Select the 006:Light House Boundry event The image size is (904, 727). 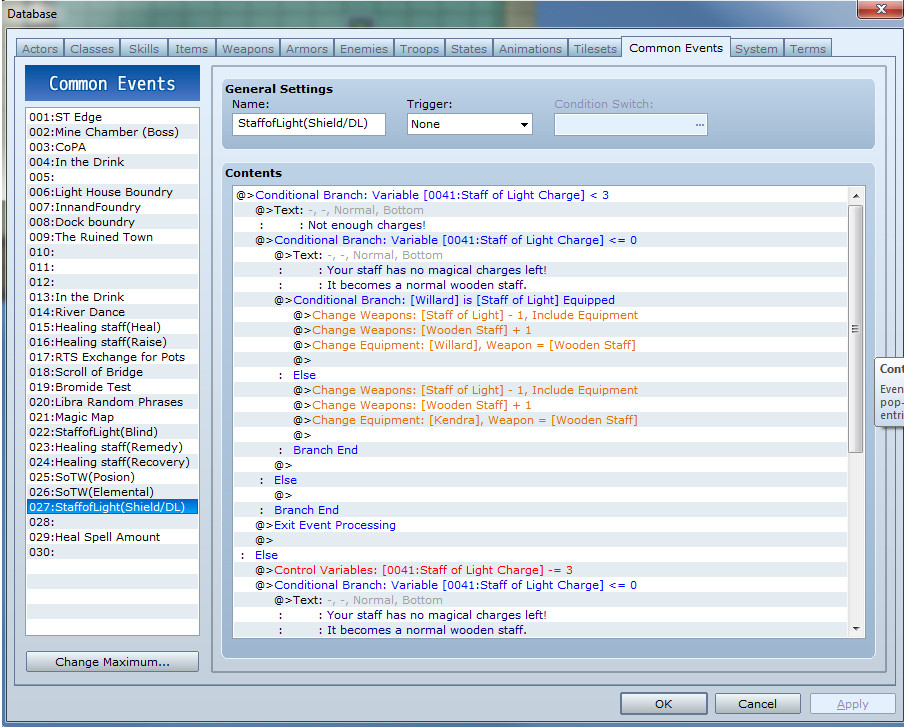(x=93, y=192)
